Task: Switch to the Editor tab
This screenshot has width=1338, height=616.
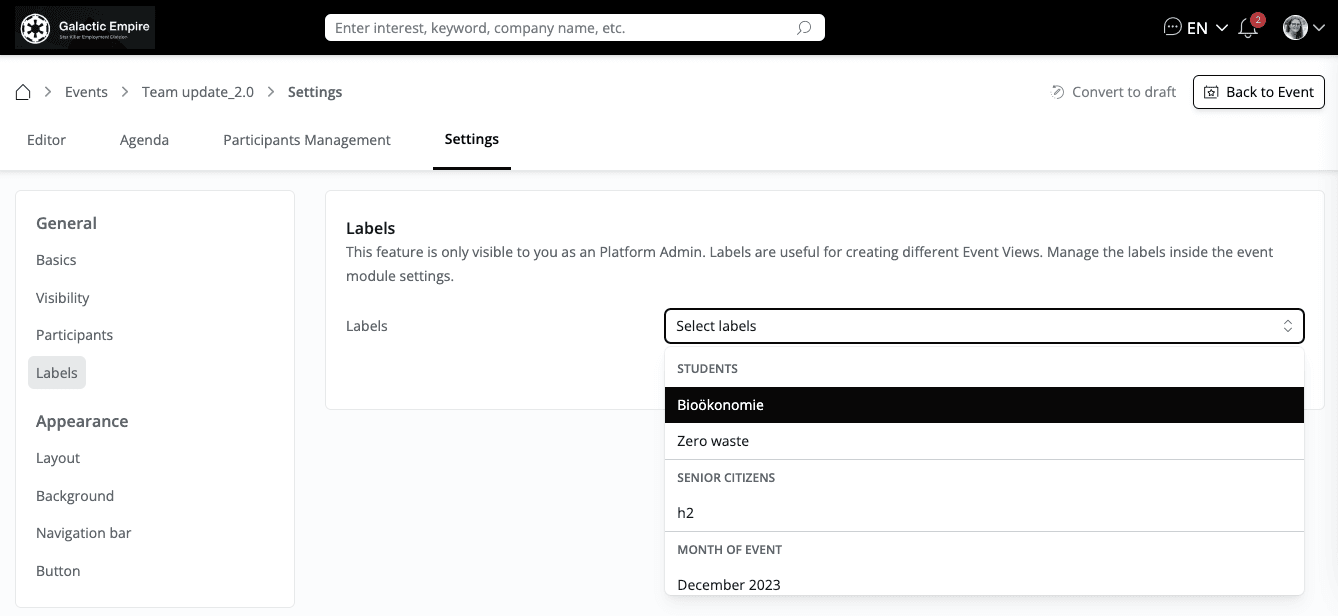Action: tap(46, 140)
